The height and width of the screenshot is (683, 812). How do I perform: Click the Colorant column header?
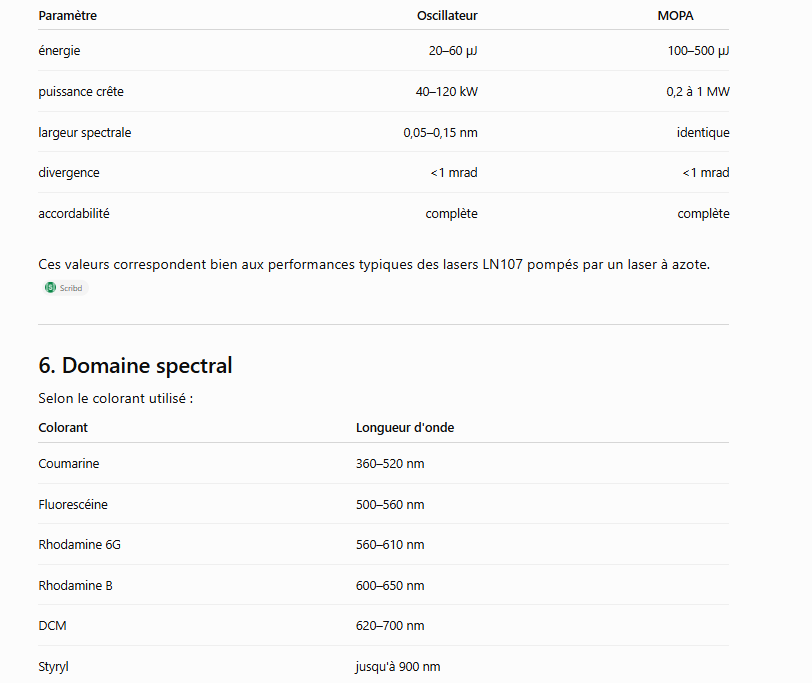63,428
